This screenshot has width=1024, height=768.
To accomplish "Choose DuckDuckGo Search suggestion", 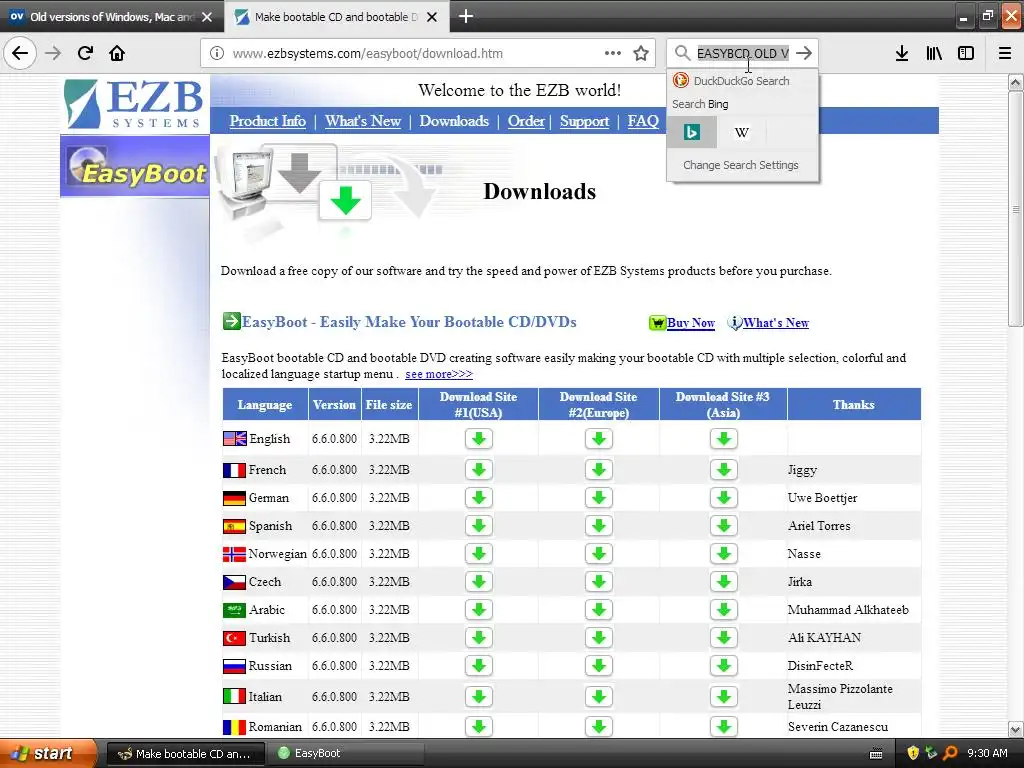I will [742, 81].
